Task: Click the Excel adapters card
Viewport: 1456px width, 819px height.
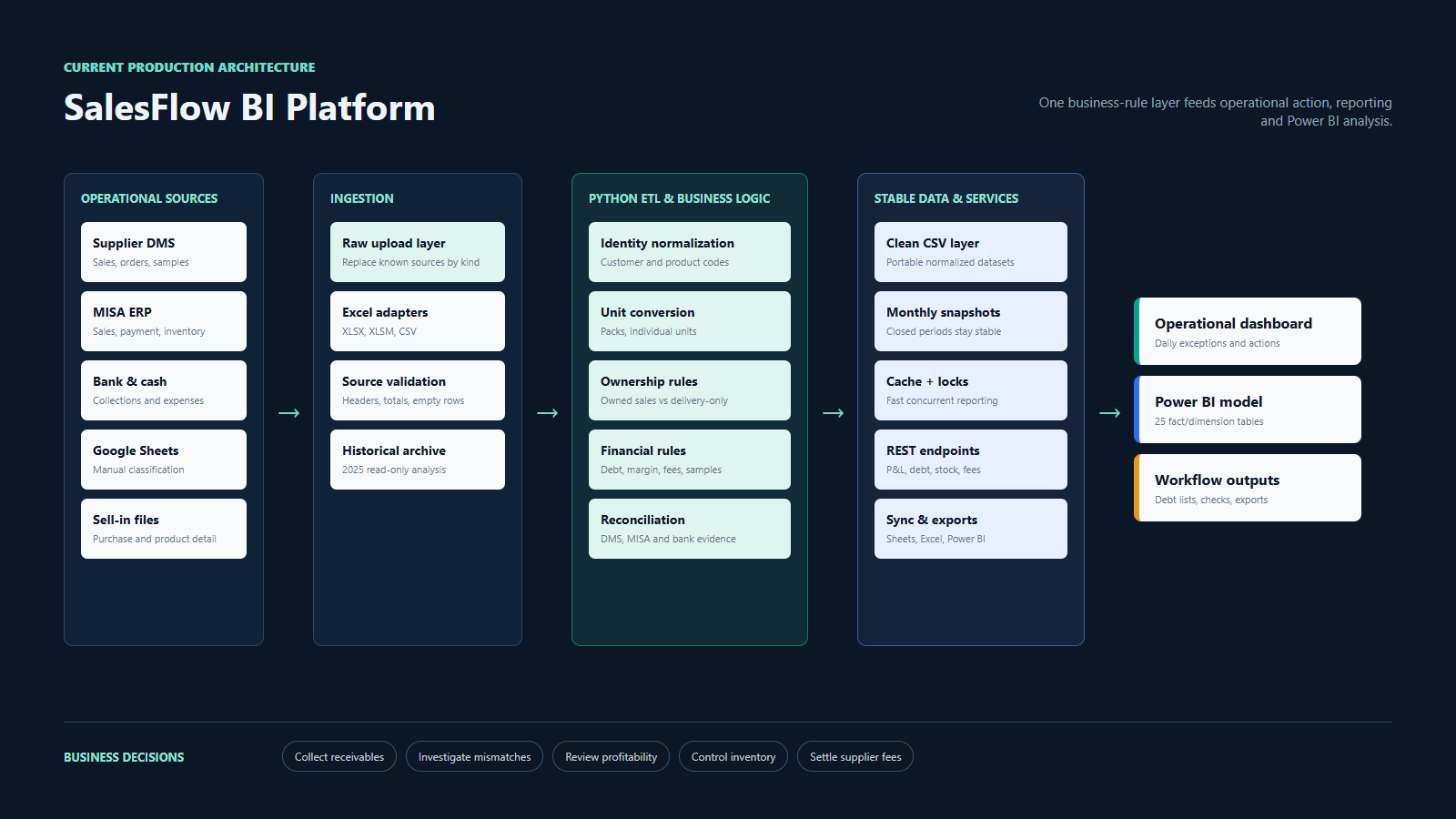Action: pos(418,321)
